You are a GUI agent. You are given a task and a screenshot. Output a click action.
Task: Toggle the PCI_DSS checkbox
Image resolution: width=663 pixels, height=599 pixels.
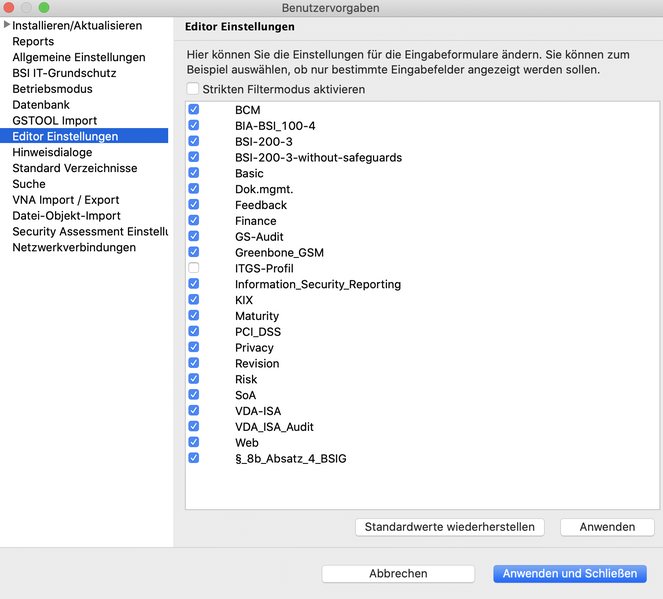coord(194,331)
